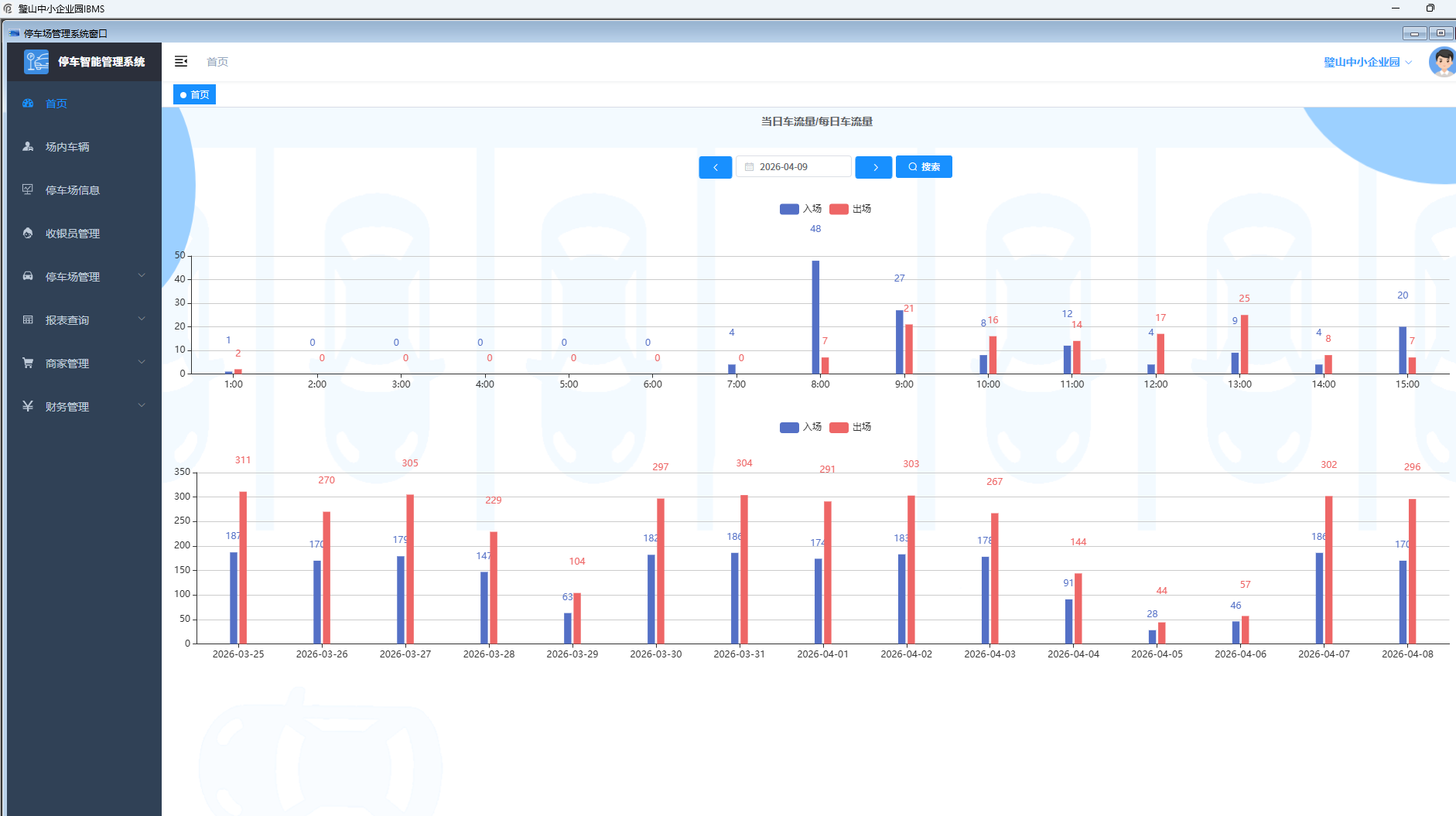Click the value label 144 in daily chart

pos(1078,542)
